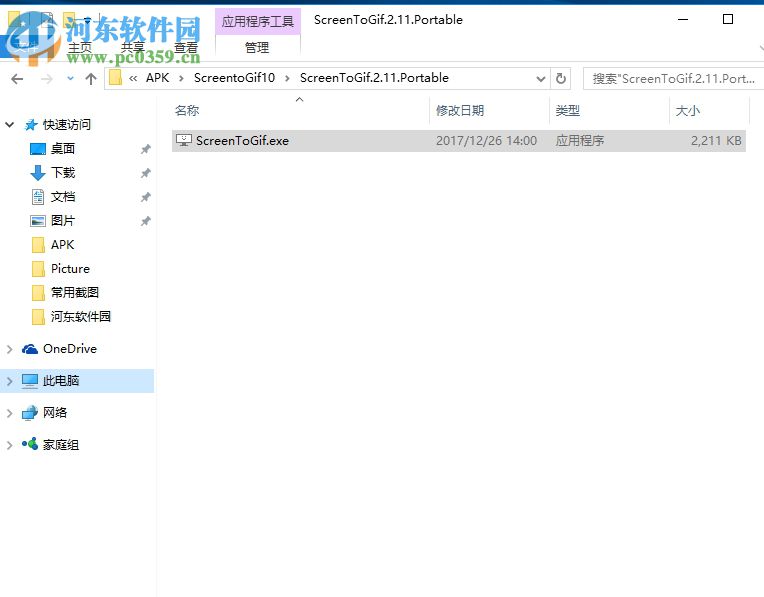The width and height of the screenshot is (764, 597).
Task: Maximize the Explorer window
Action: (727, 19)
